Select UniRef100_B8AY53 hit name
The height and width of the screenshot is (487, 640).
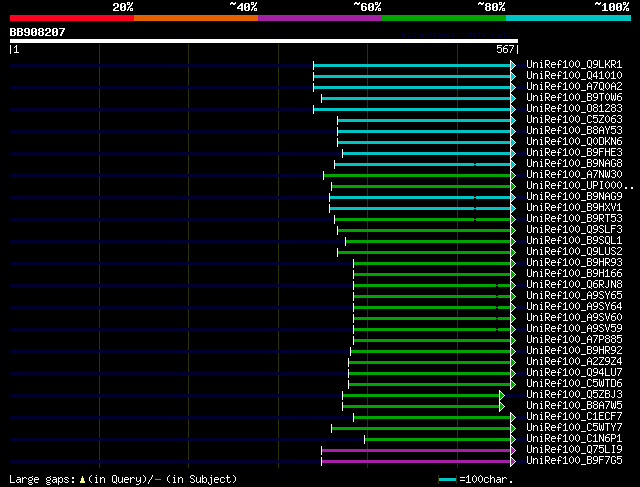click(574, 131)
